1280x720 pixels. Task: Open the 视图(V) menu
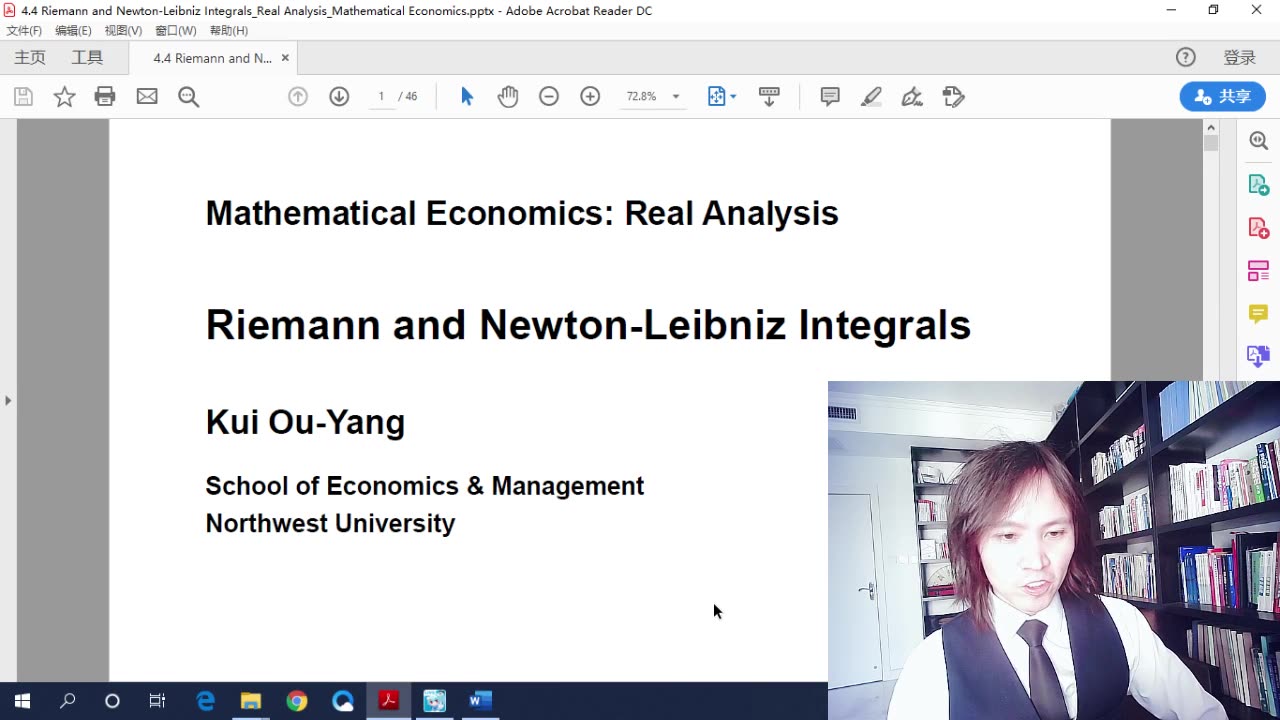[123, 31]
